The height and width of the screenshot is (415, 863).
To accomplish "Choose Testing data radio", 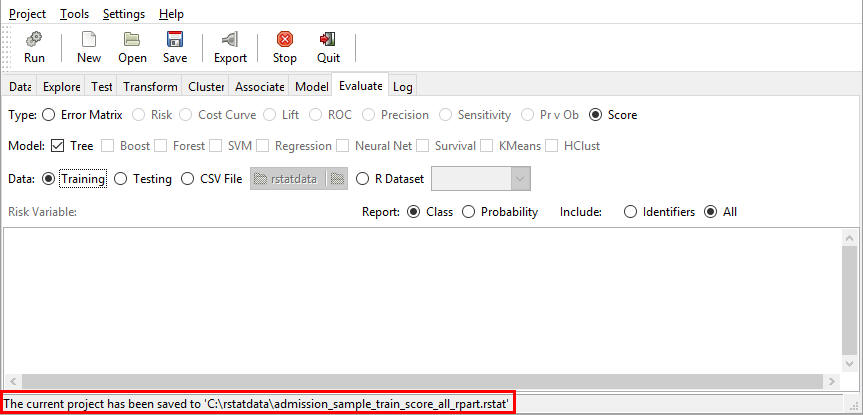I will (120, 179).
